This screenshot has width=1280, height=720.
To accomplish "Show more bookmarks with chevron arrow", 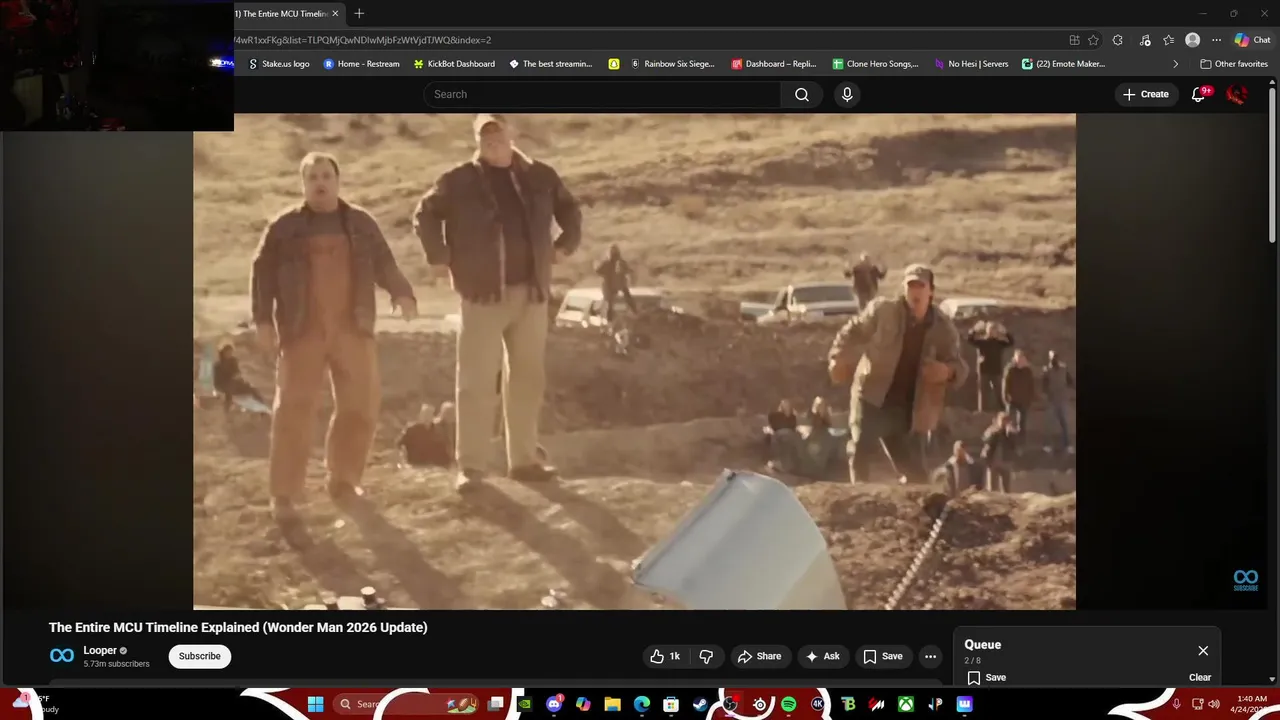I will point(1175,64).
